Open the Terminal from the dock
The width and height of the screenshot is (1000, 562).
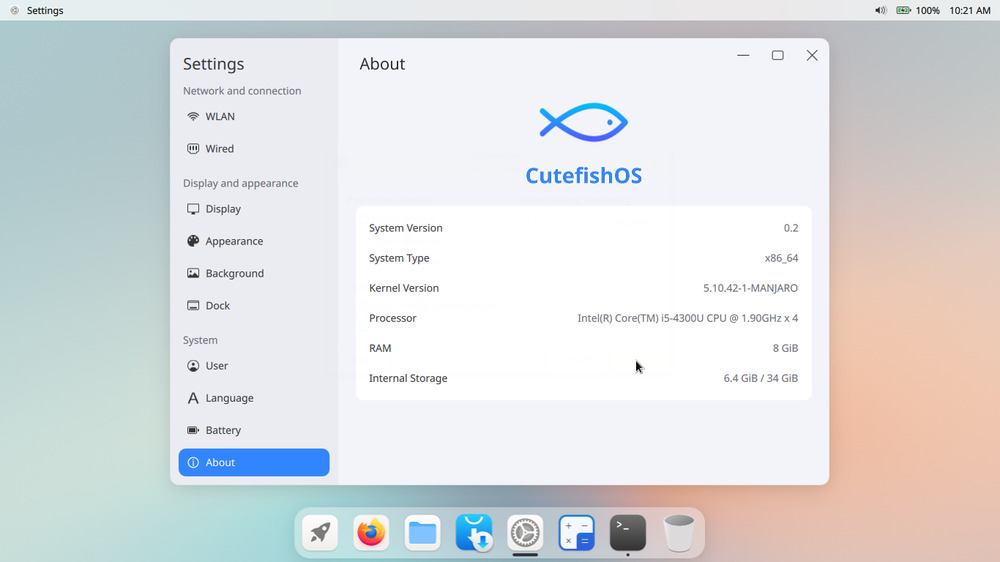628,532
